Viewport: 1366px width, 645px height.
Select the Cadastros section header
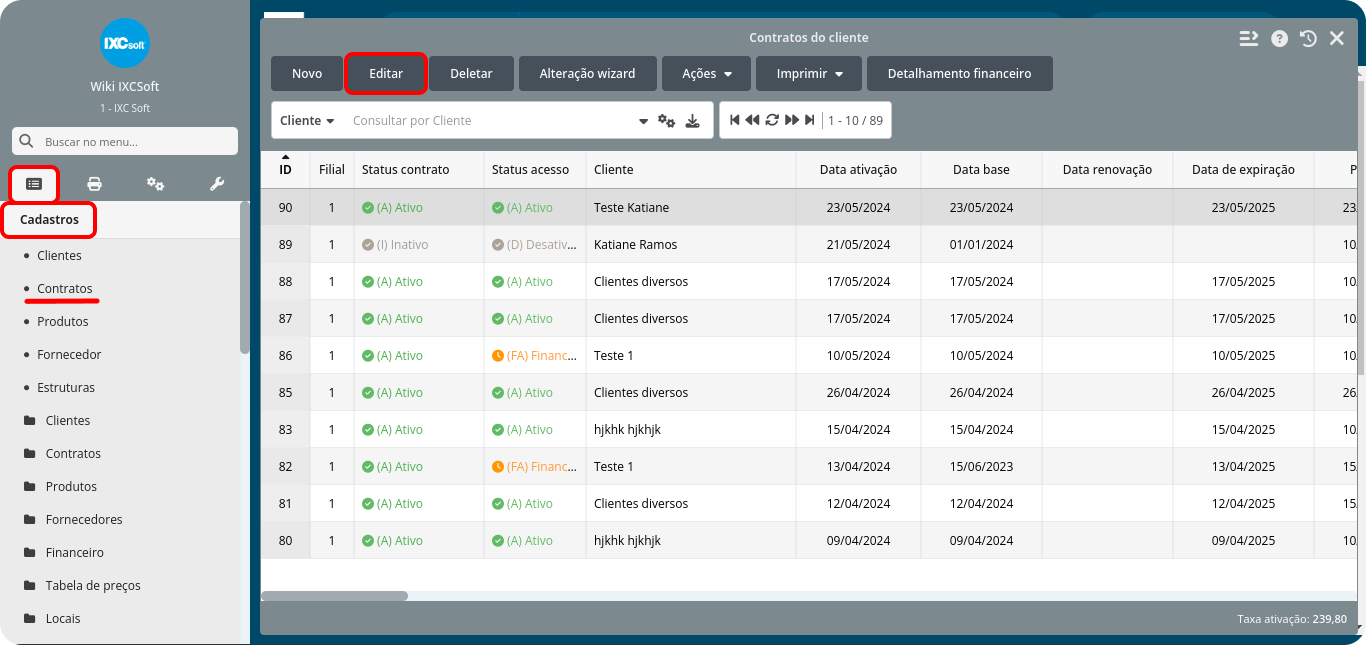coord(49,220)
